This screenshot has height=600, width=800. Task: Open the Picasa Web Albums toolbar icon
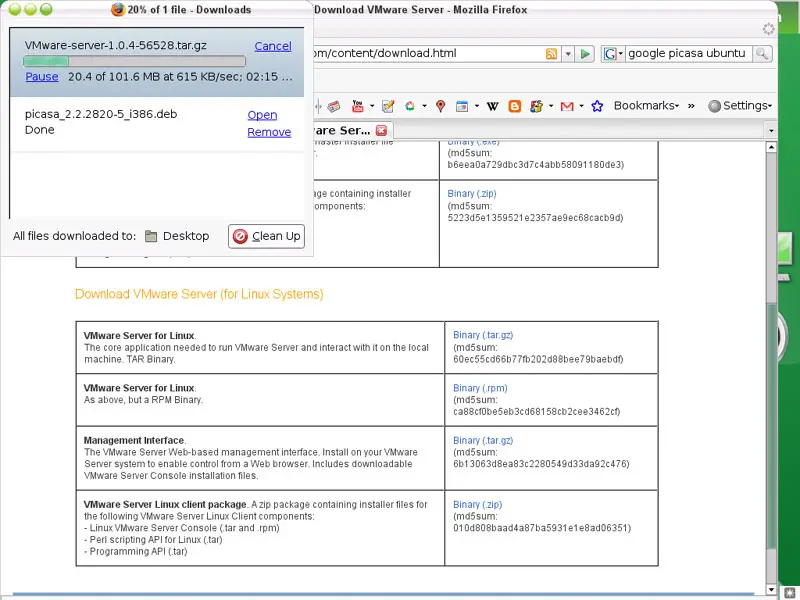click(410, 106)
